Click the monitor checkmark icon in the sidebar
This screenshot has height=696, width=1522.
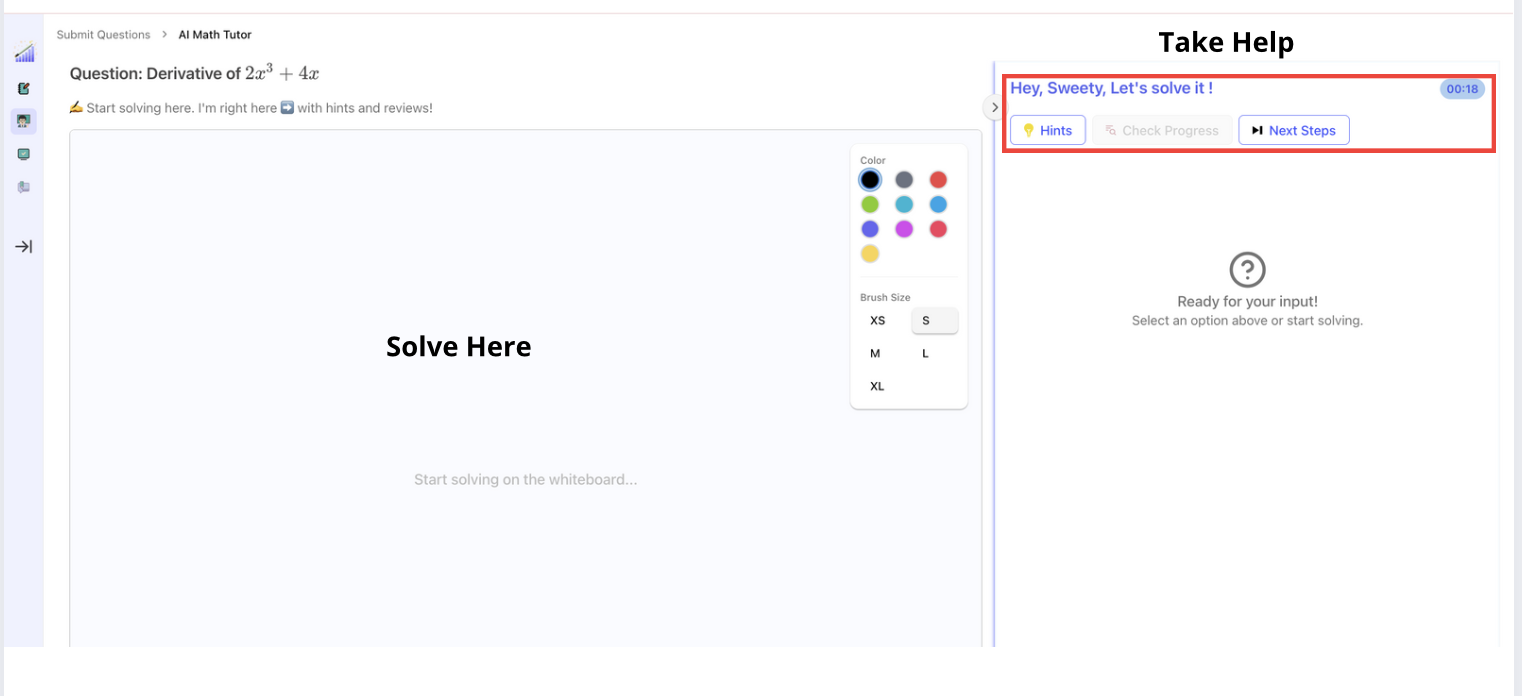pos(22,153)
